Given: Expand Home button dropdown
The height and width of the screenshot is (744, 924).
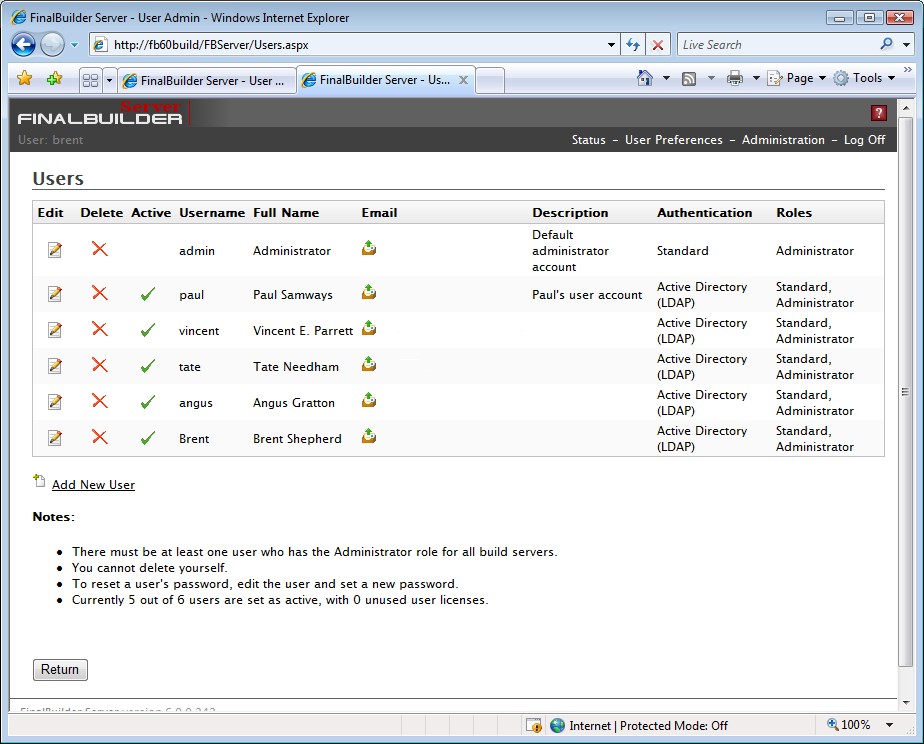Looking at the screenshot, I should pyautogui.click(x=666, y=78).
